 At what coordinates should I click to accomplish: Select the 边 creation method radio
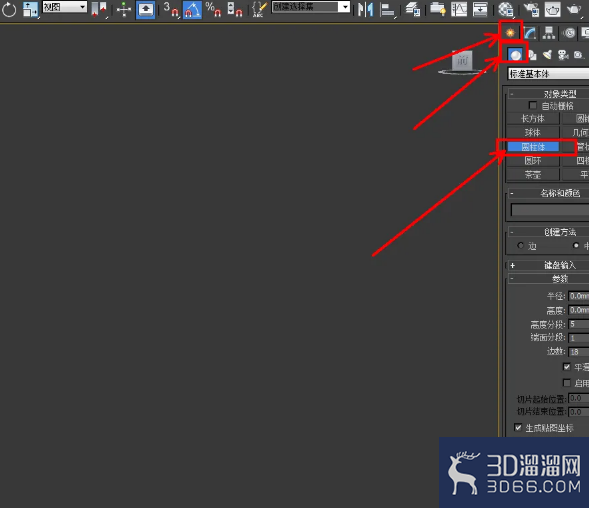point(520,246)
